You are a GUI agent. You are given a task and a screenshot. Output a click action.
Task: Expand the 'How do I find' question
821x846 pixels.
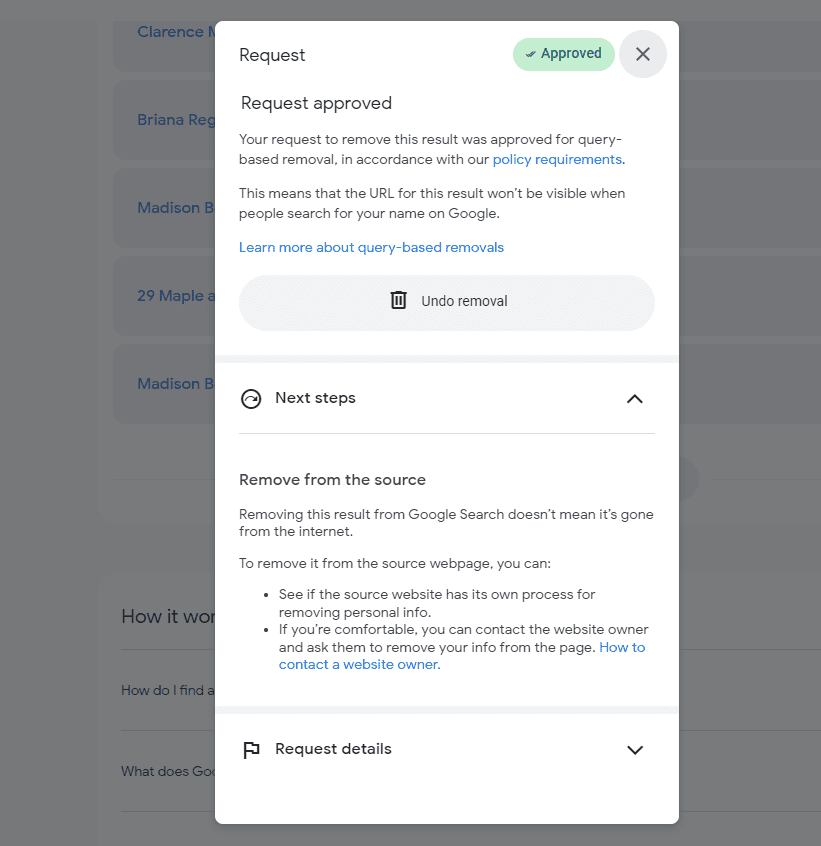(x=167, y=690)
